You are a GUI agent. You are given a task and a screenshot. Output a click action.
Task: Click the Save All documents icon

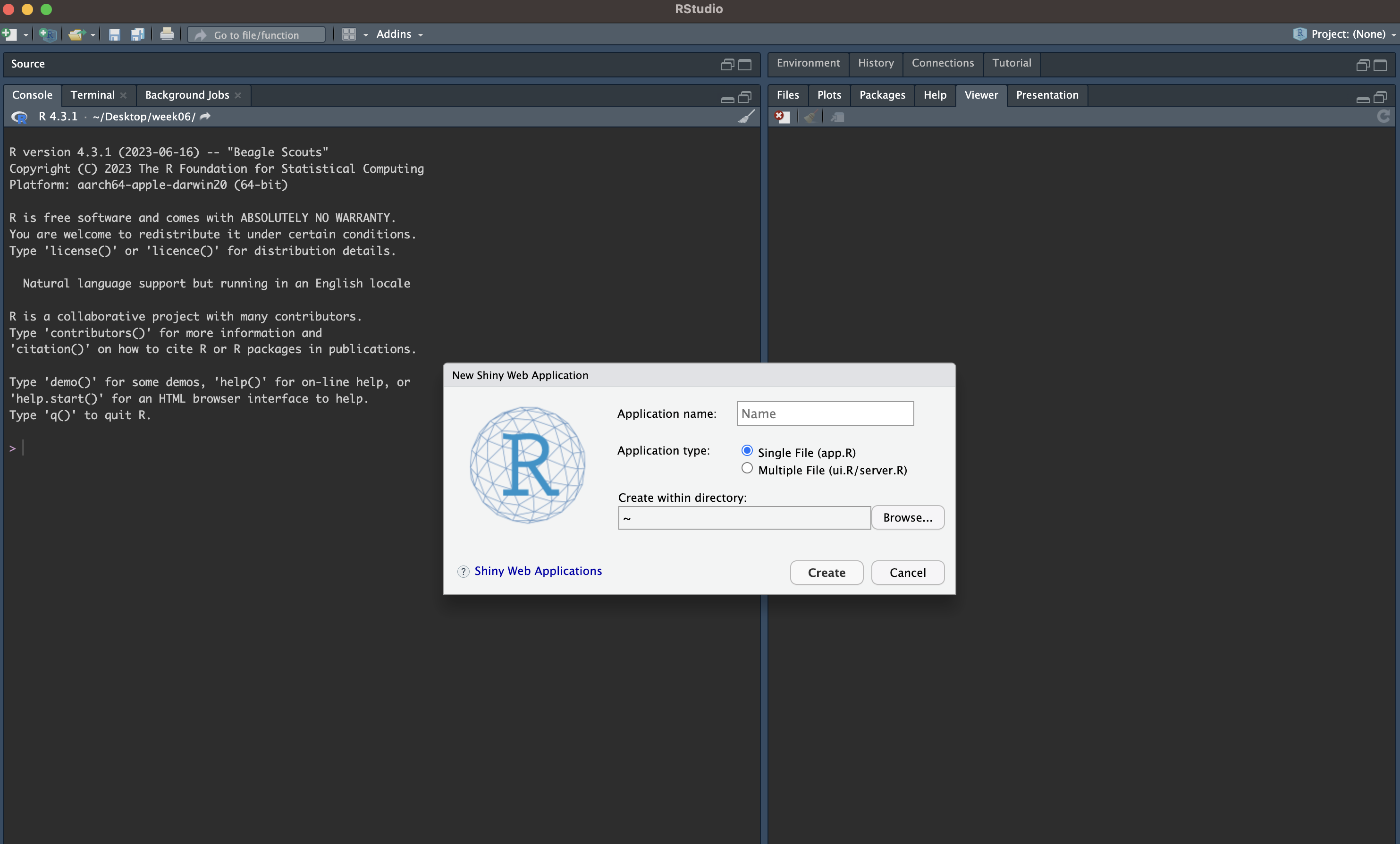pyautogui.click(x=137, y=34)
